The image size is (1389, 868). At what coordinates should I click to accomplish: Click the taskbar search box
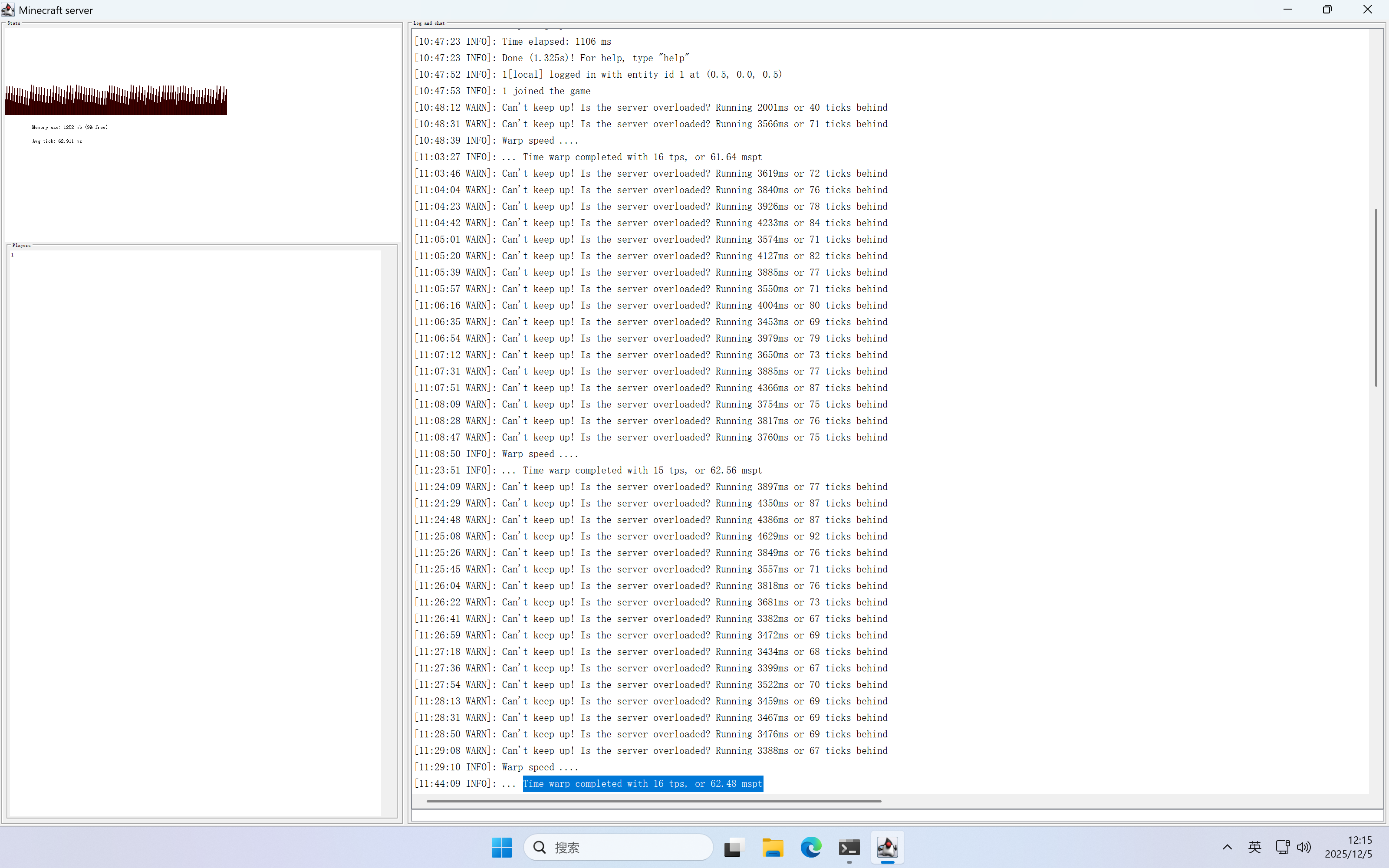[x=619, y=847]
